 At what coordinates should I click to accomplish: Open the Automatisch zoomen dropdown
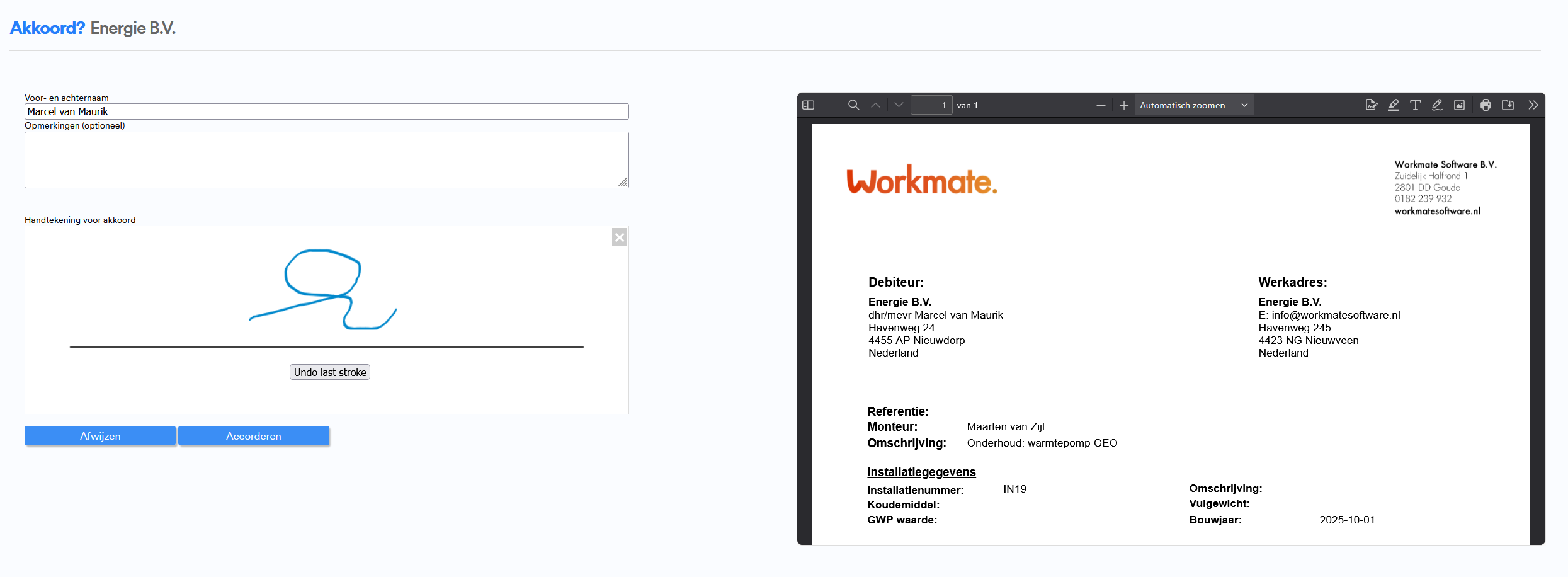pos(1193,105)
